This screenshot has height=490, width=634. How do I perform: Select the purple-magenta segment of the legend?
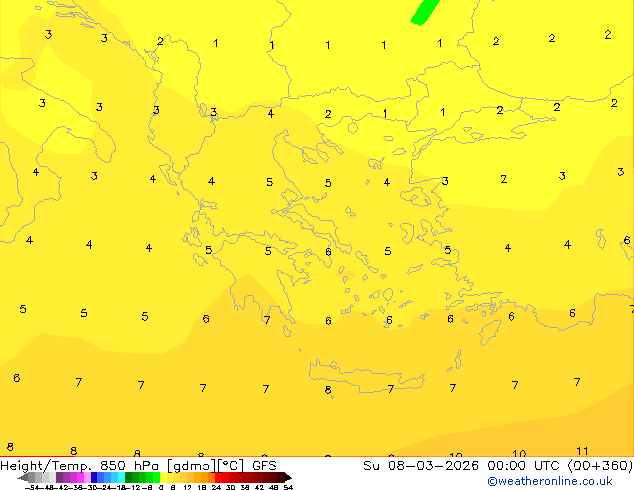[73, 477]
